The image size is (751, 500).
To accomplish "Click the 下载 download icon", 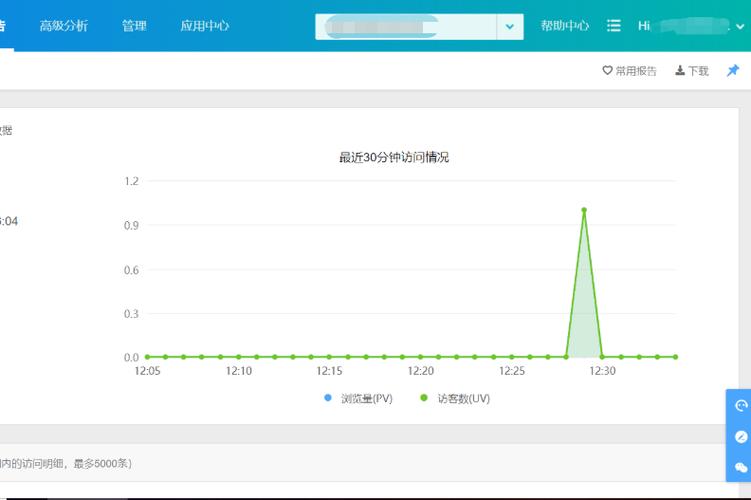I will (x=680, y=71).
